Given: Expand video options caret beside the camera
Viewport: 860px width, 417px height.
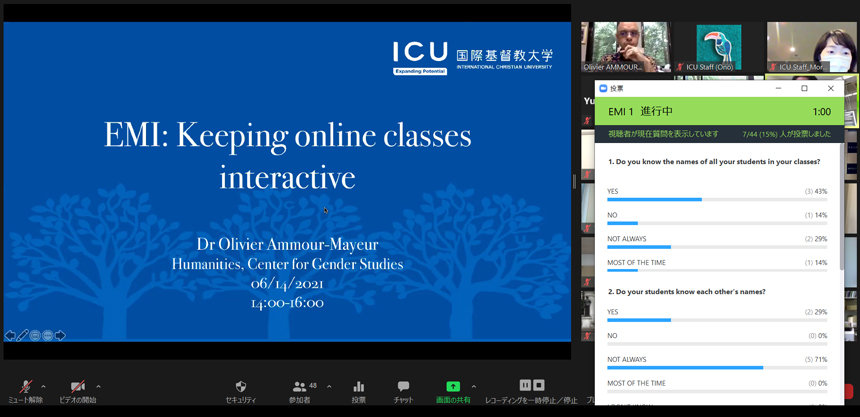Looking at the screenshot, I should pos(98,386).
